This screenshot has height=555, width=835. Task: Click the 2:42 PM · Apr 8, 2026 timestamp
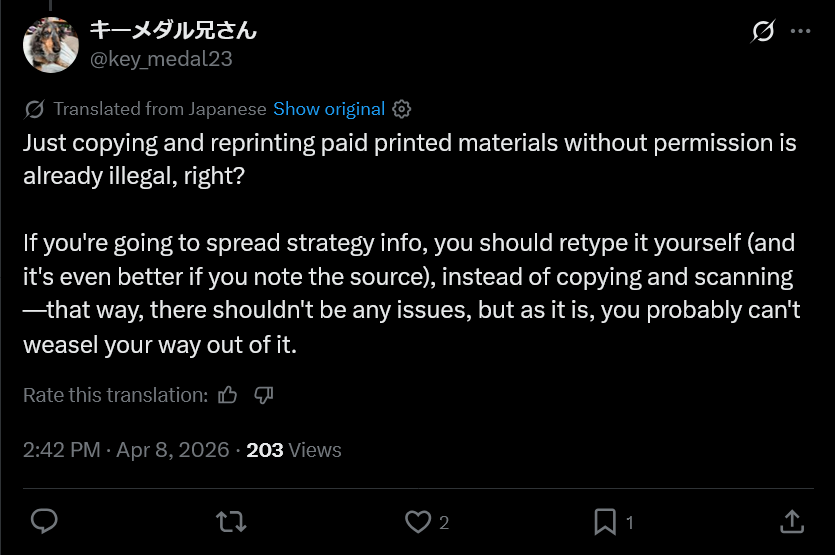[126, 450]
